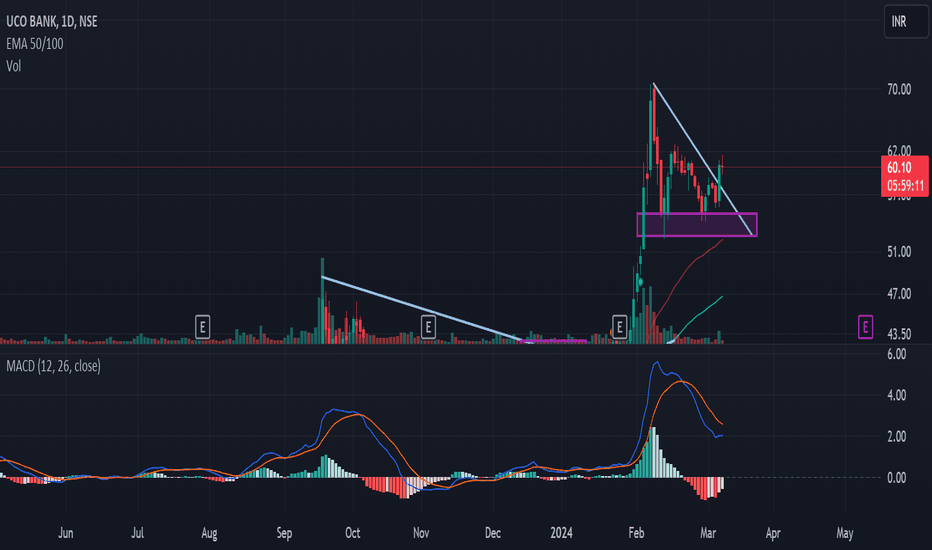Click the Oct label on time axis
This screenshot has height=550, width=932.
[x=352, y=533]
